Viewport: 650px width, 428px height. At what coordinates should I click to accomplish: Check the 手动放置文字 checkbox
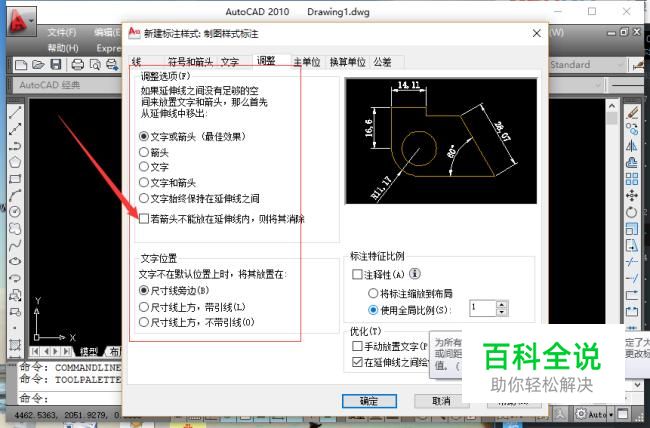[x=357, y=346]
